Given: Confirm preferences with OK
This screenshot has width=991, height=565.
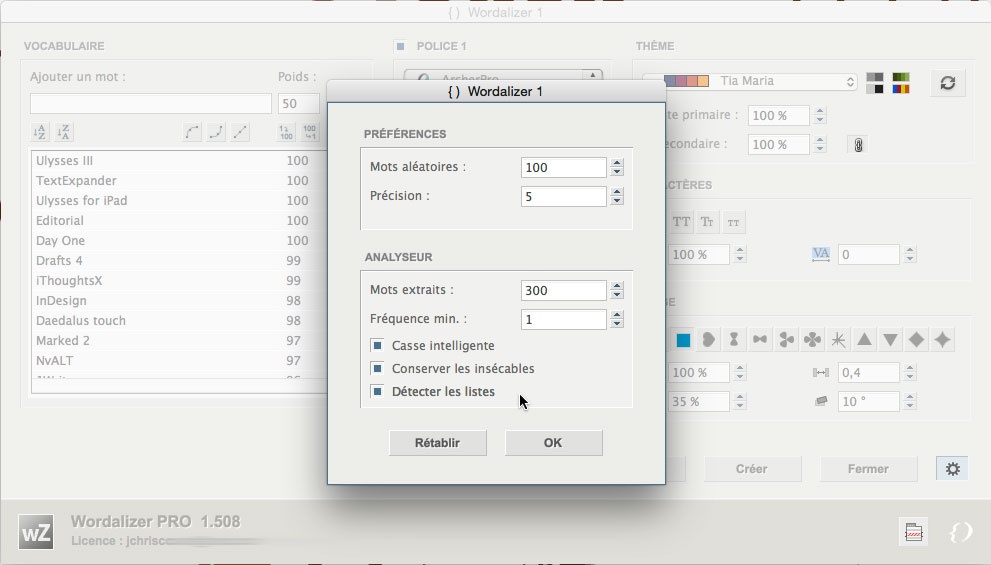Looking at the screenshot, I should click(553, 443).
